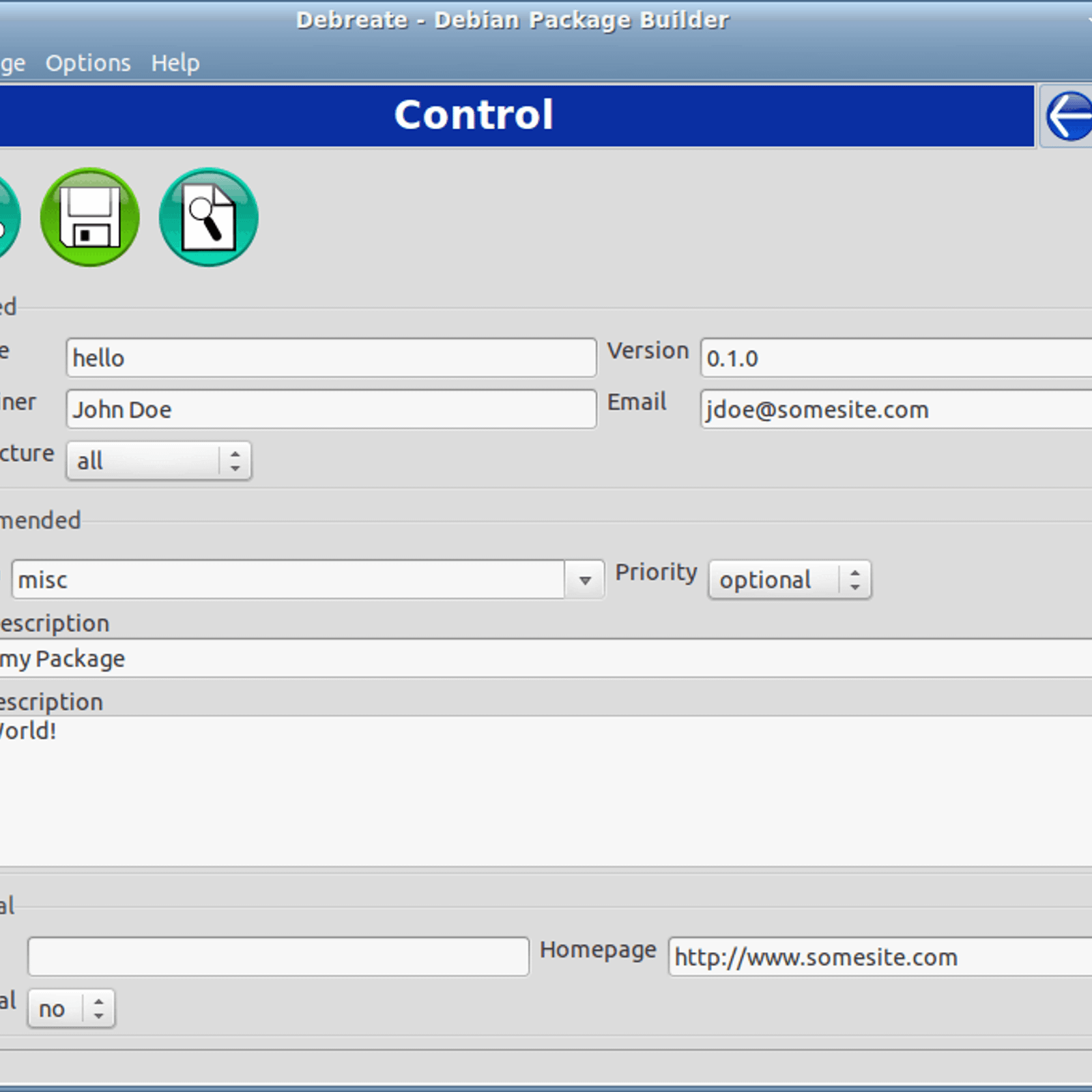
Task: Click the empty field left of Homepage
Action: [278, 956]
